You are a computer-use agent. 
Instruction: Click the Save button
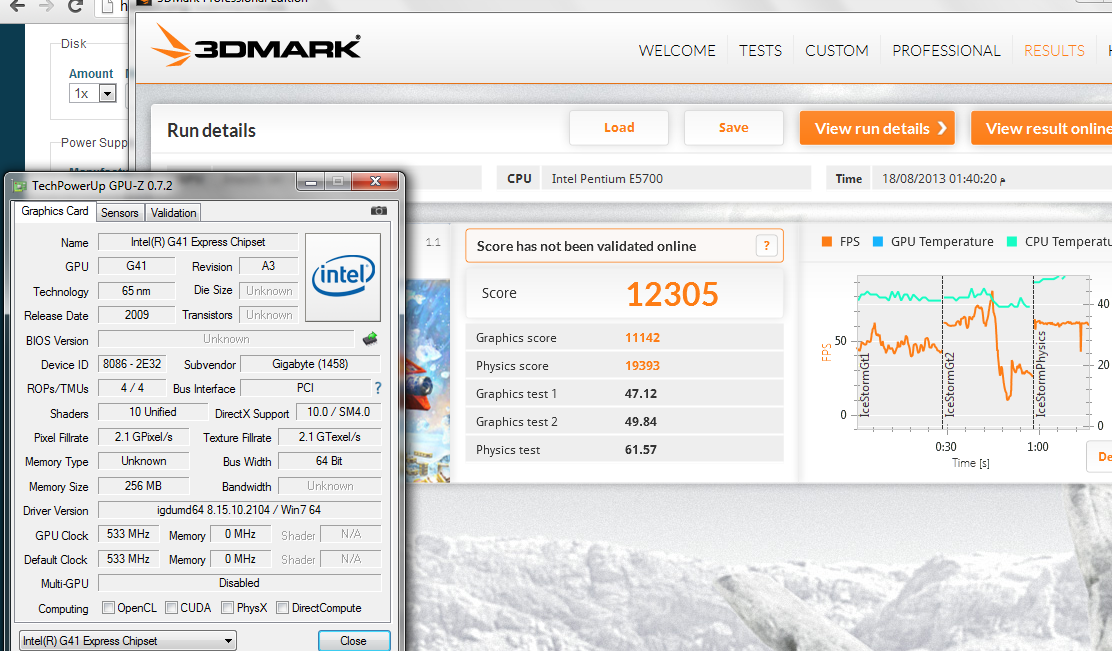[733, 128]
